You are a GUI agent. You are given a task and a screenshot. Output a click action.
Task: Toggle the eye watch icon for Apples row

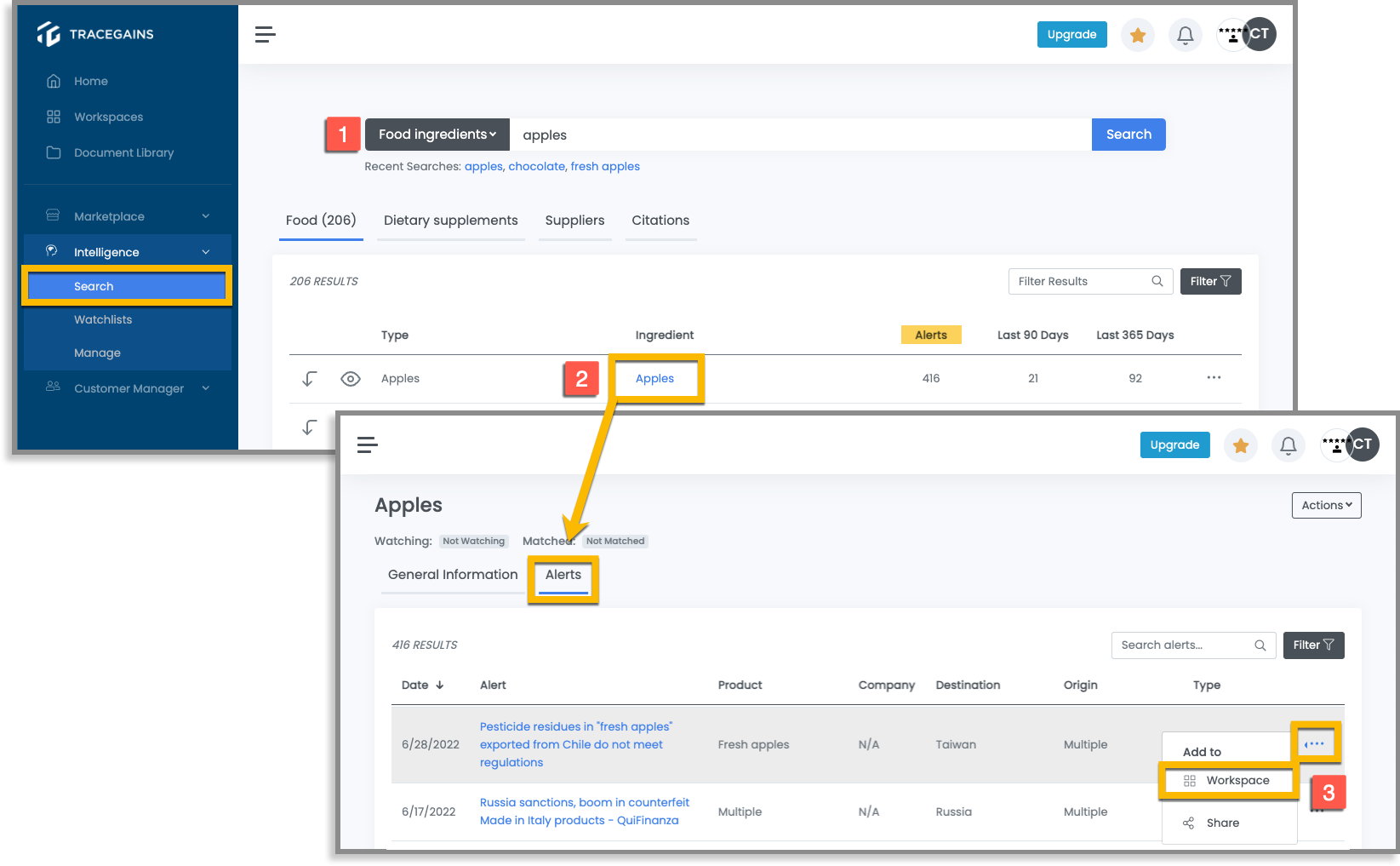(x=351, y=379)
